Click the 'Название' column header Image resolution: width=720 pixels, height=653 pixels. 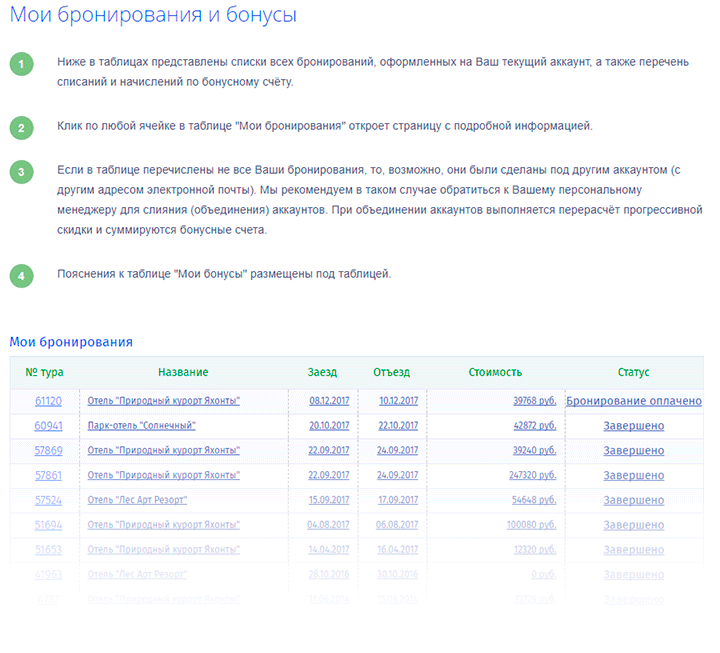183,372
